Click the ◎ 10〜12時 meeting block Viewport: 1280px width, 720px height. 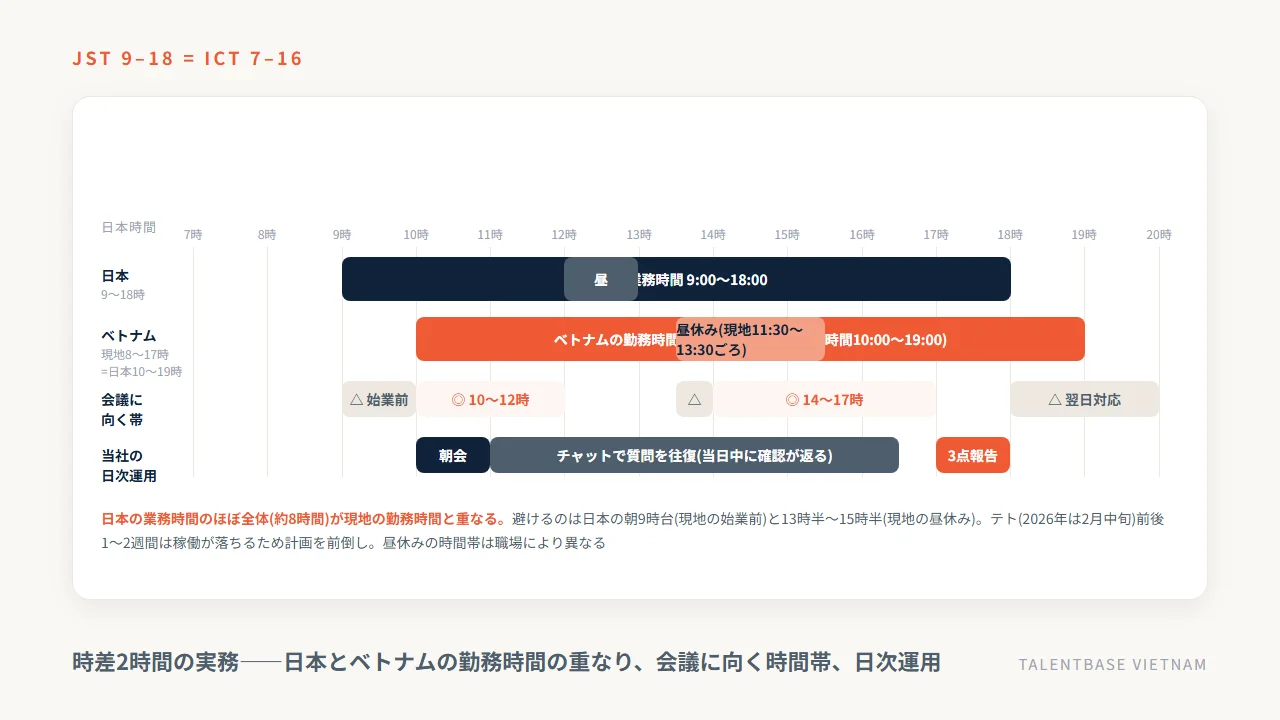(x=490, y=399)
